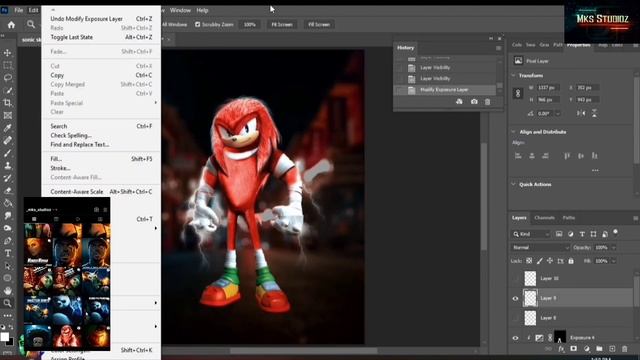The width and height of the screenshot is (640, 360).
Task: Select the Crop tool
Action: (7, 103)
